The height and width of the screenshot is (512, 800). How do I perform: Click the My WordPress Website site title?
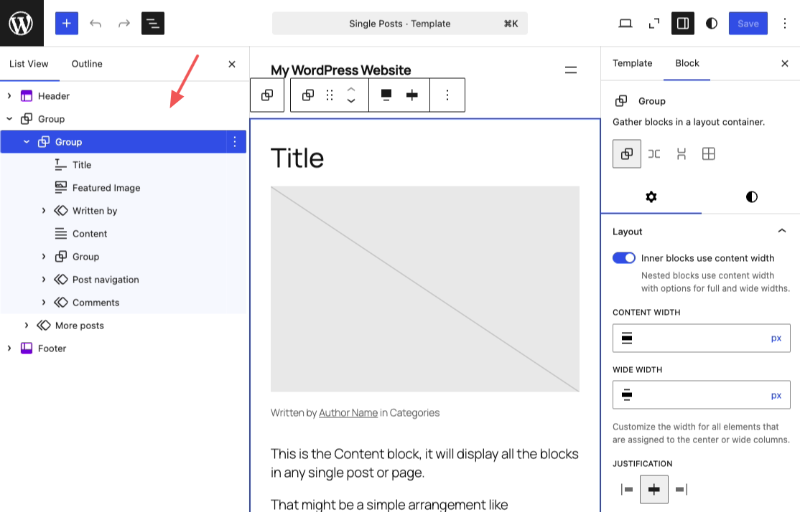[341, 70]
